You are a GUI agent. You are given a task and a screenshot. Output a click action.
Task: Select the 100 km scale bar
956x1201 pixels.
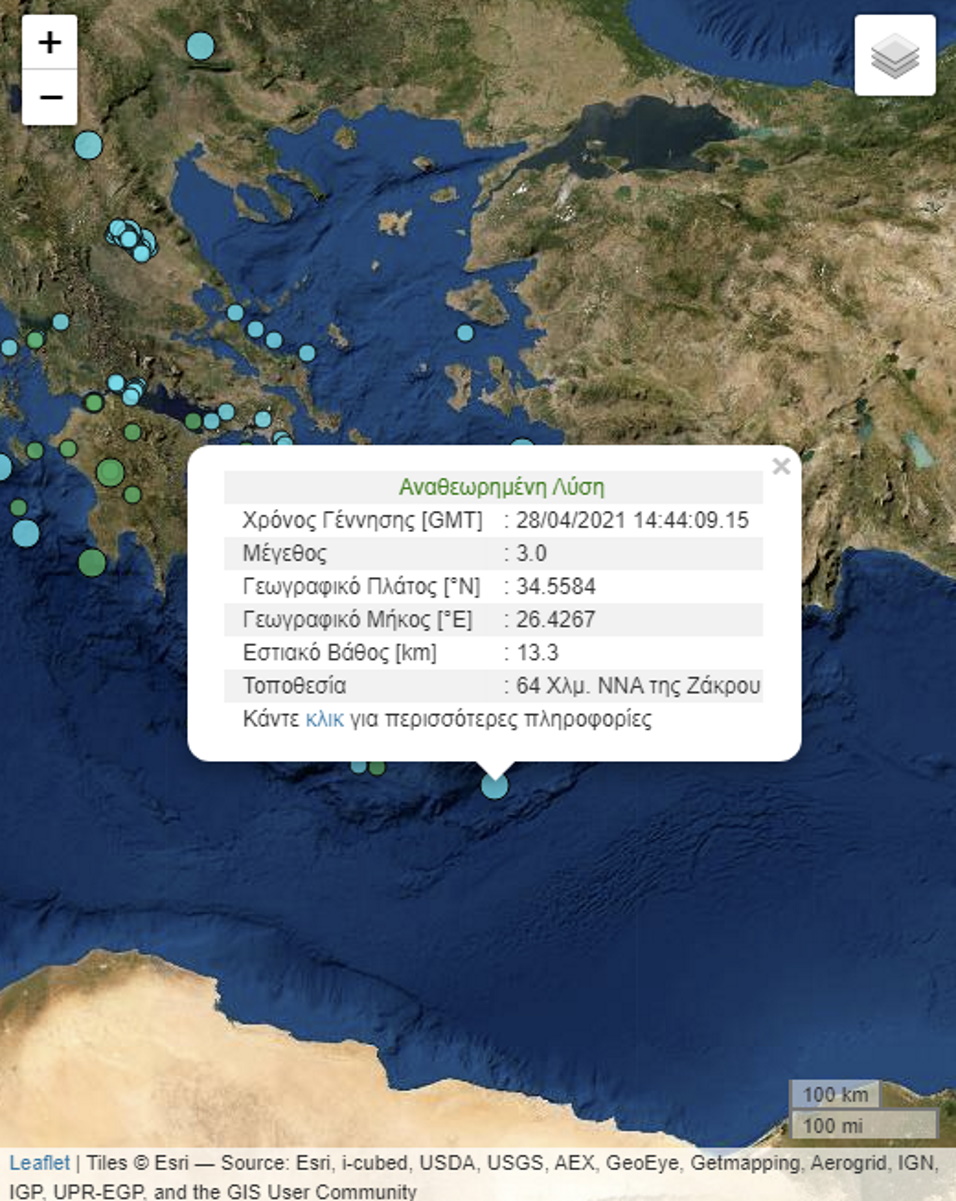pyautogui.click(x=835, y=1095)
